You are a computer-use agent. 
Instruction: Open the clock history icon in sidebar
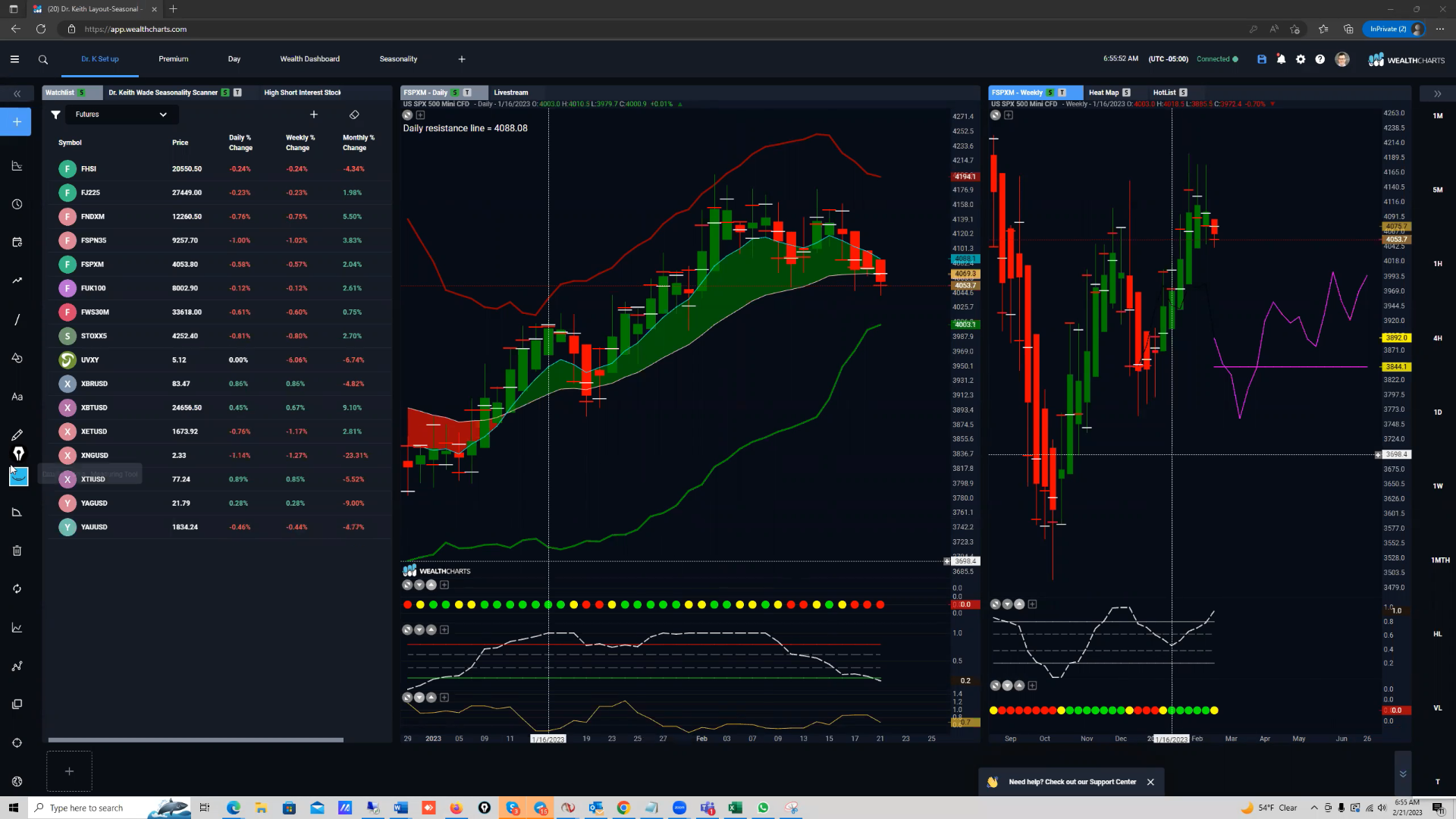click(17, 204)
